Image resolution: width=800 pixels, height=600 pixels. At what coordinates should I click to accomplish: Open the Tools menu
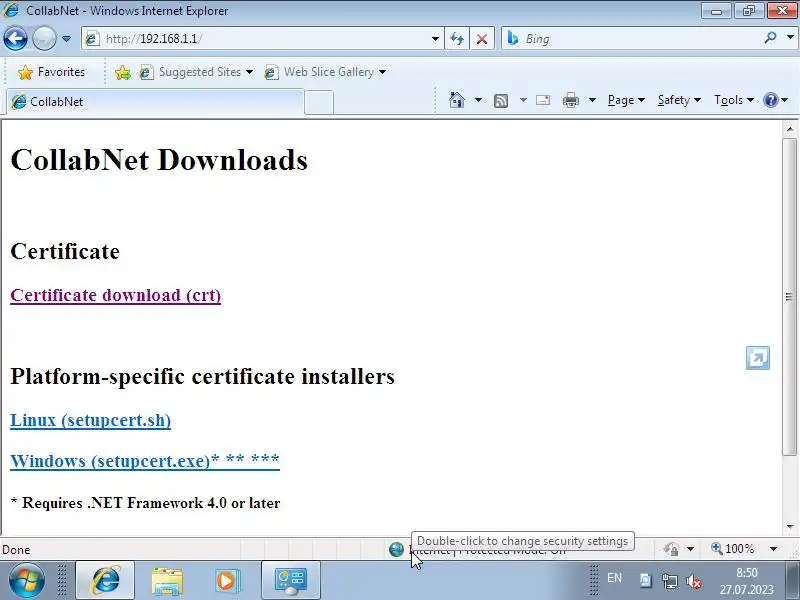pos(734,100)
